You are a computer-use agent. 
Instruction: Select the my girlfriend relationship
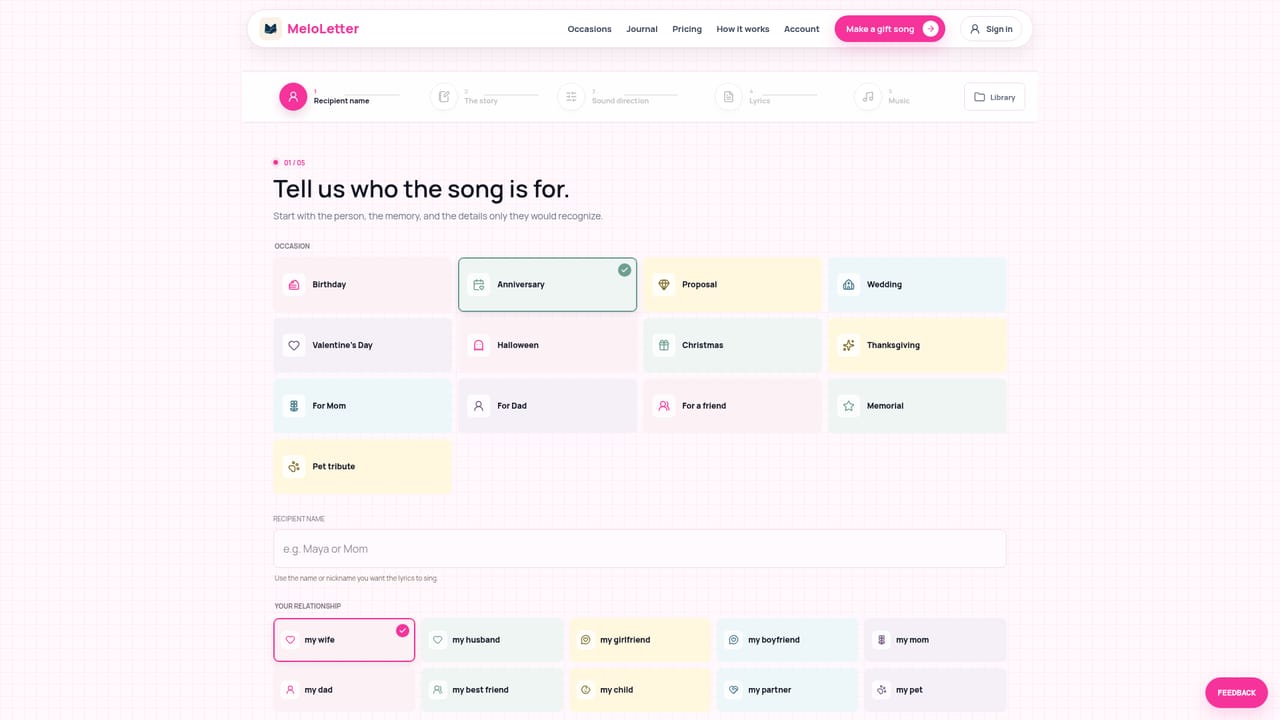click(638, 640)
